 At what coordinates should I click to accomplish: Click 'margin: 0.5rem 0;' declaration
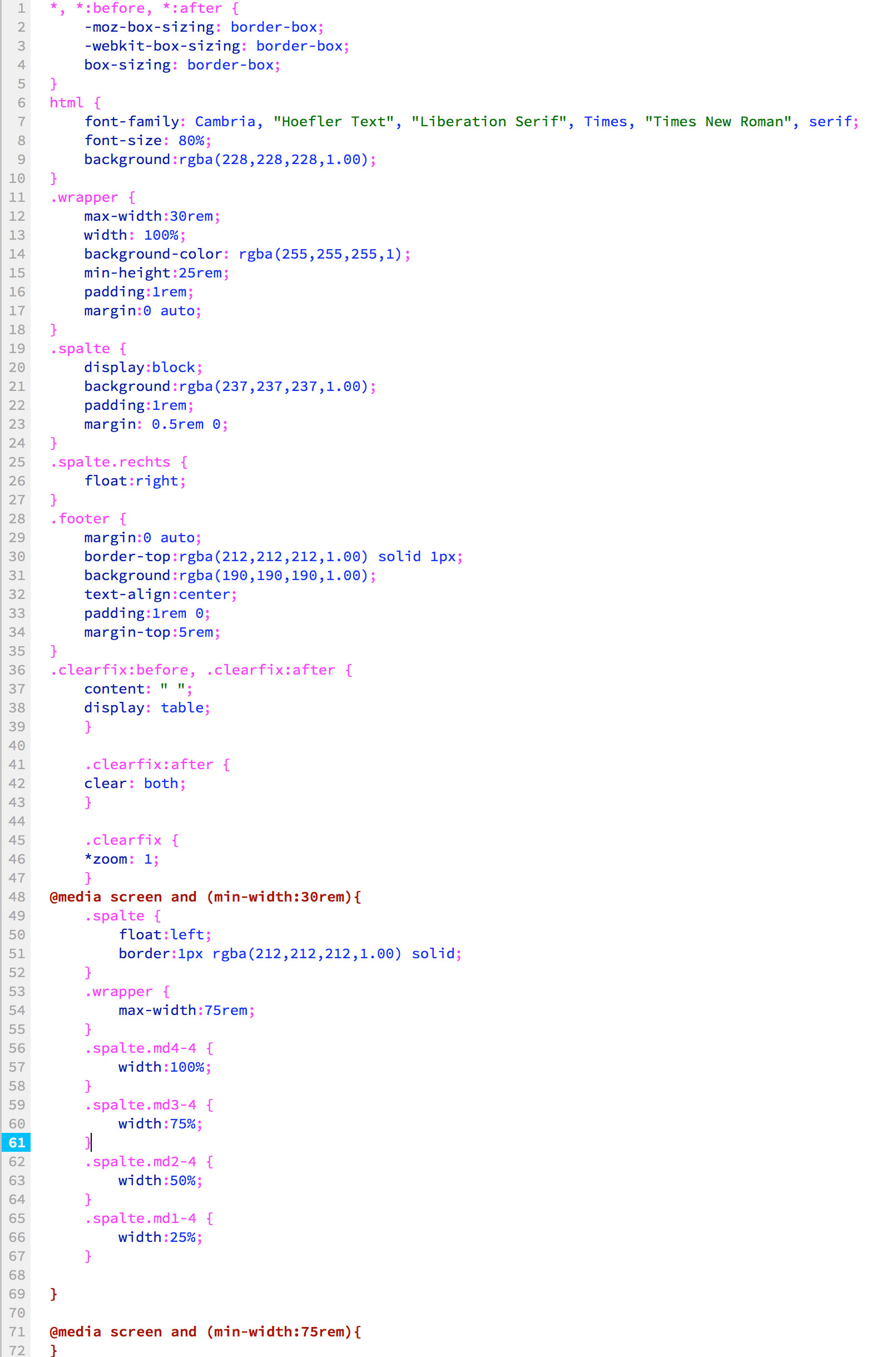tap(156, 424)
